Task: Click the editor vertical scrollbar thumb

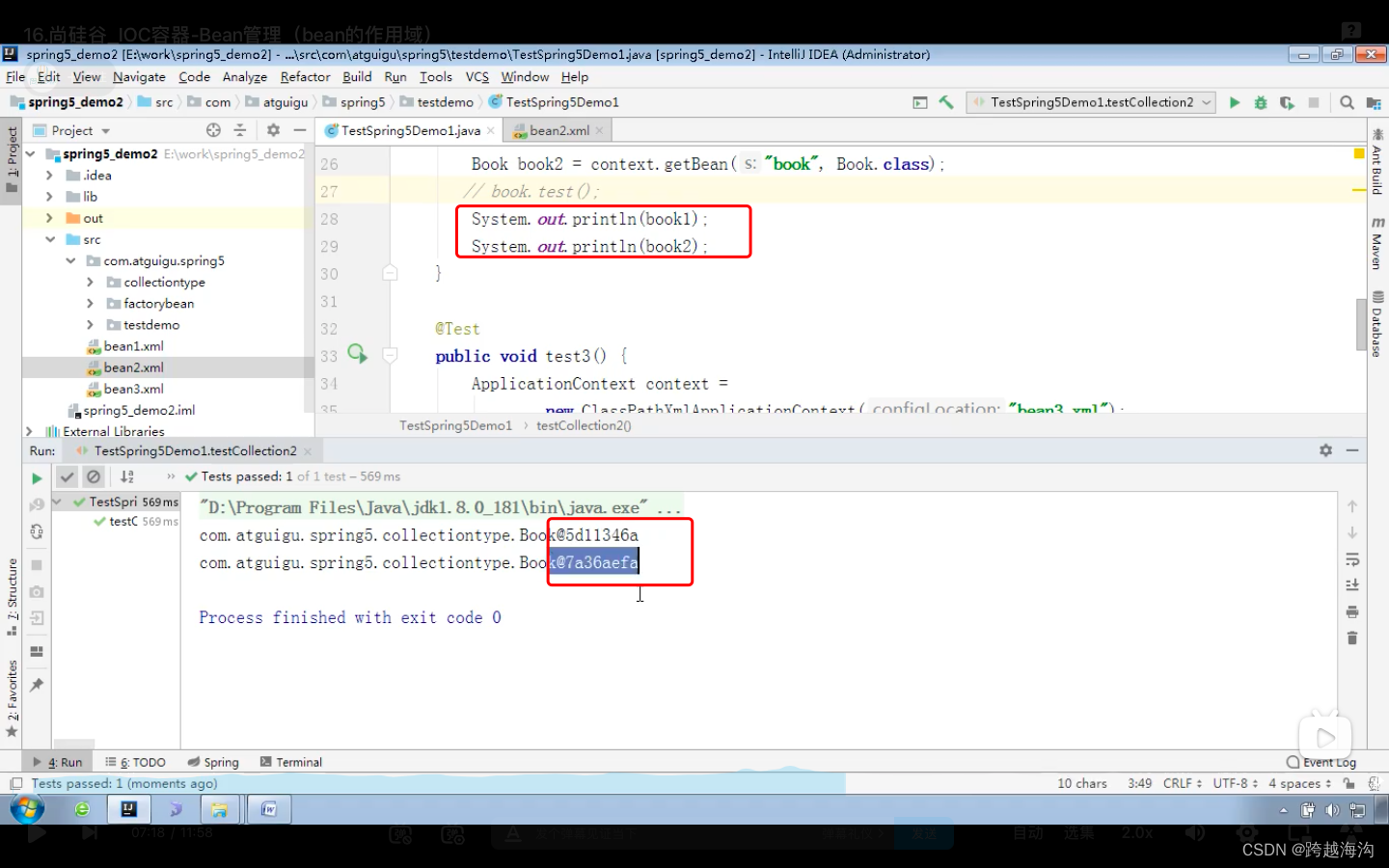Action: click(1360, 326)
